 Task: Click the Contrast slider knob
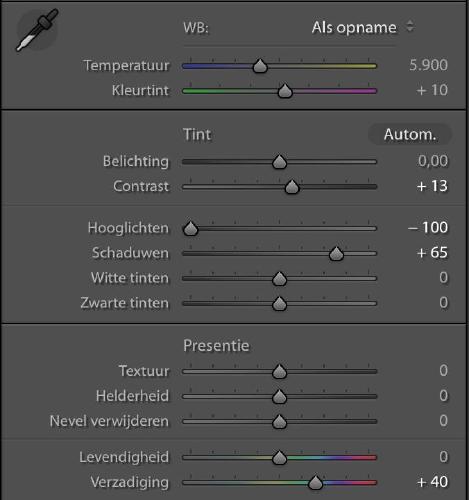pyautogui.click(x=292, y=187)
